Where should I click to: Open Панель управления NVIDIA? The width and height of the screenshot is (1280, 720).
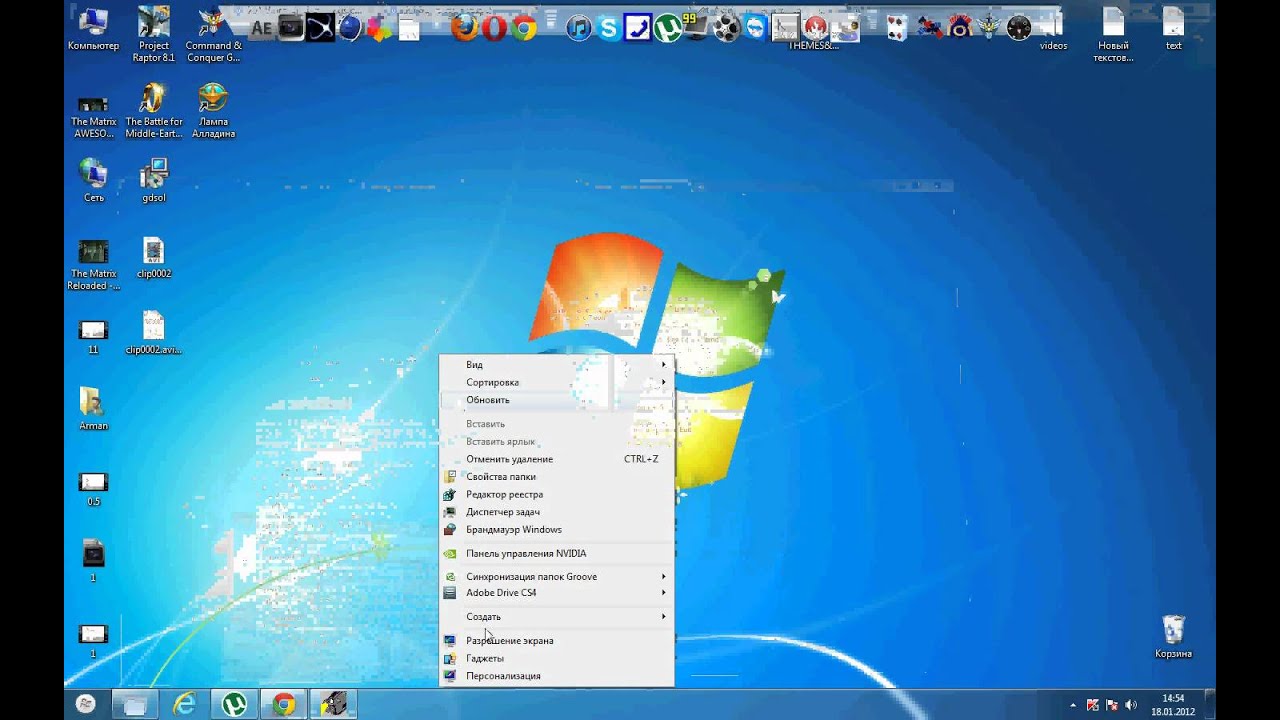tap(557, 553)
